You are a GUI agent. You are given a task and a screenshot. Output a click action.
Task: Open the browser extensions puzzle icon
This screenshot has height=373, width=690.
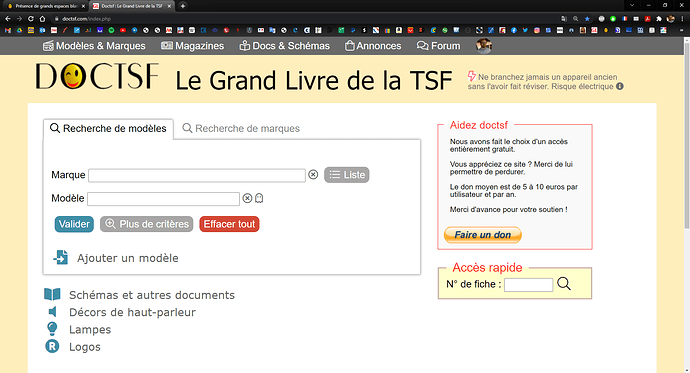point(659,19)
